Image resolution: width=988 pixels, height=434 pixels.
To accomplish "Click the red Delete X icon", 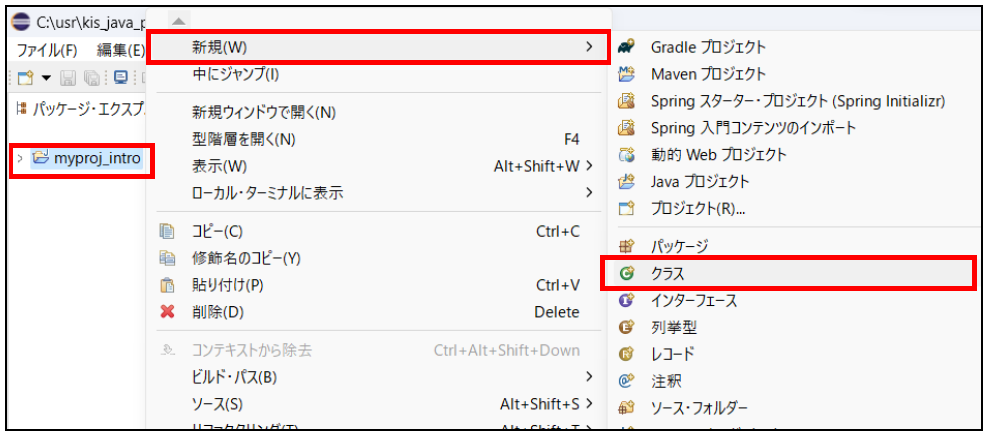I will 168,312.
